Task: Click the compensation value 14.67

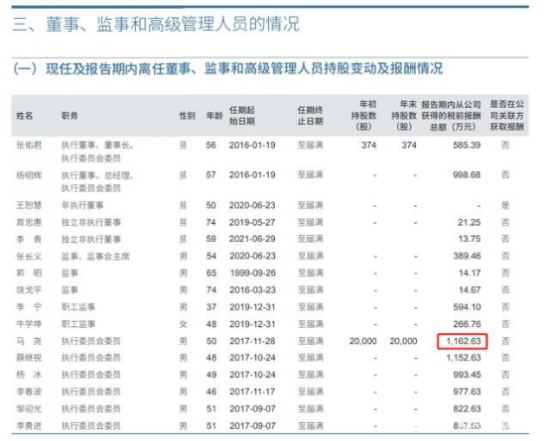Action: [469, 290]
